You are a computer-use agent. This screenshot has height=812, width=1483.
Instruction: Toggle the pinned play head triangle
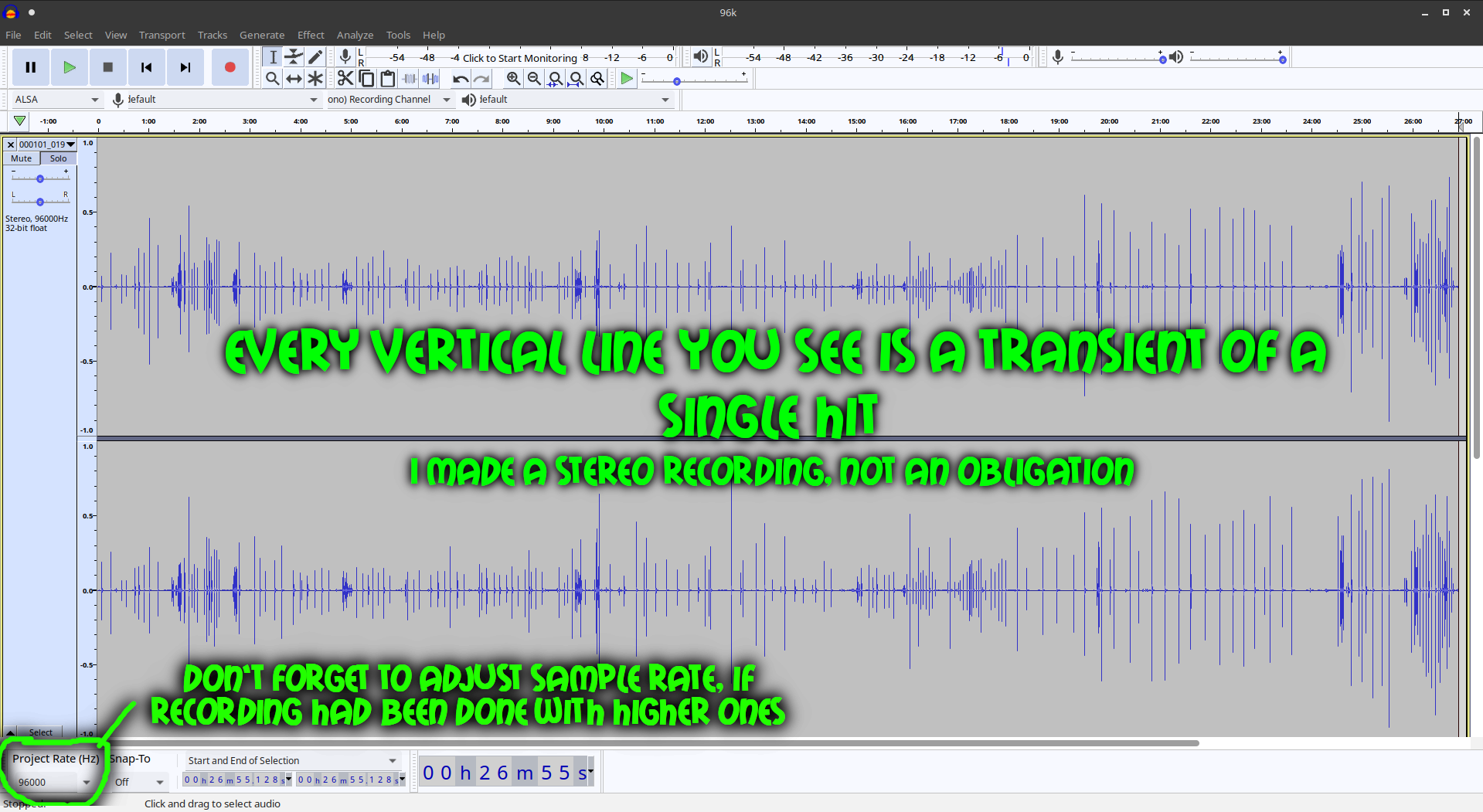pos(19,121)
